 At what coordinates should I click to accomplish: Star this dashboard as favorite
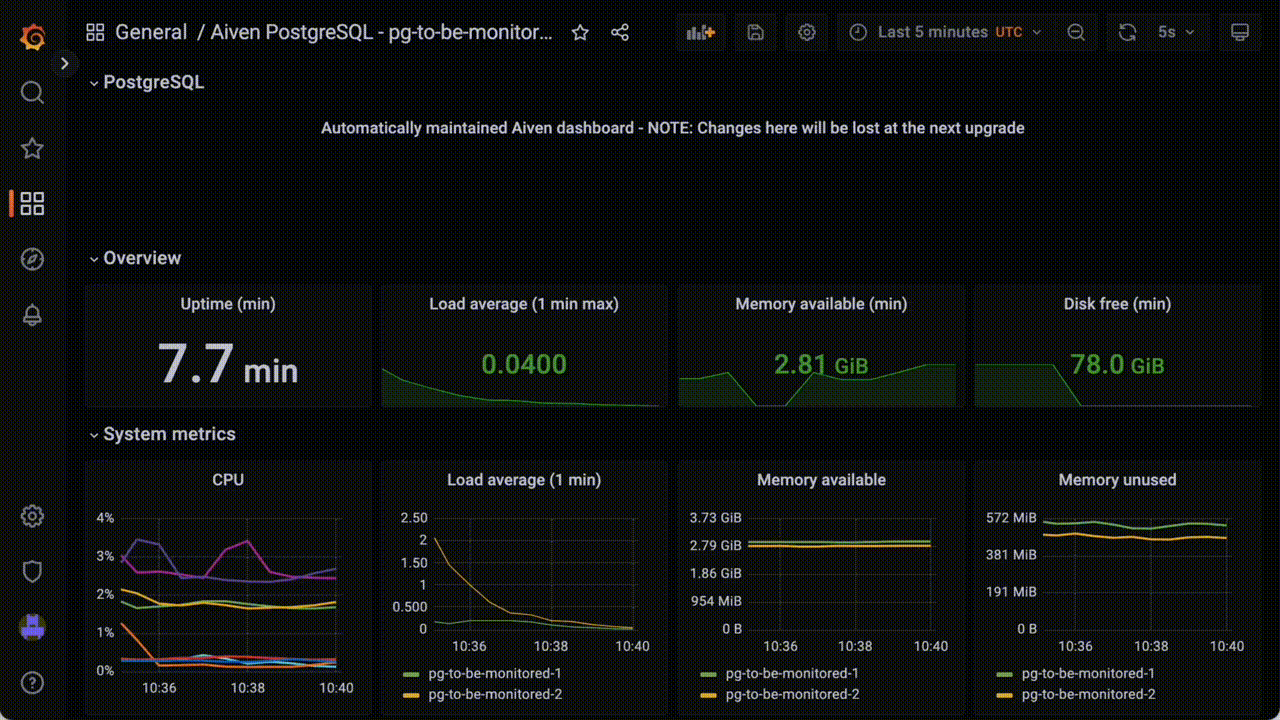click(x=580, y=32)
